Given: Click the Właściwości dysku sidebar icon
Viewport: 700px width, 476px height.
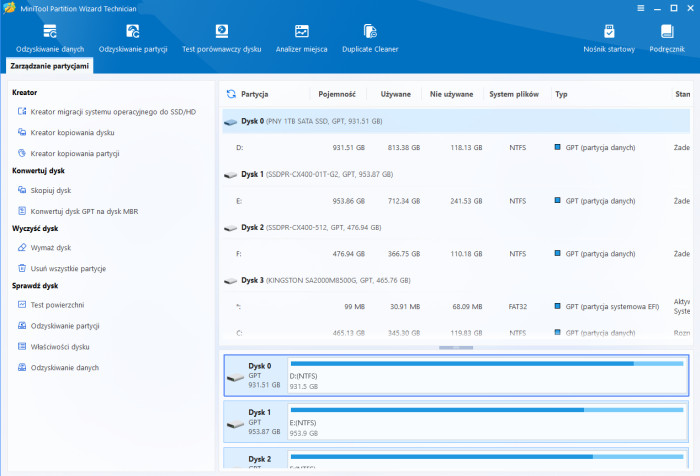Looking at the screenshot, I should tap(22, 346).
